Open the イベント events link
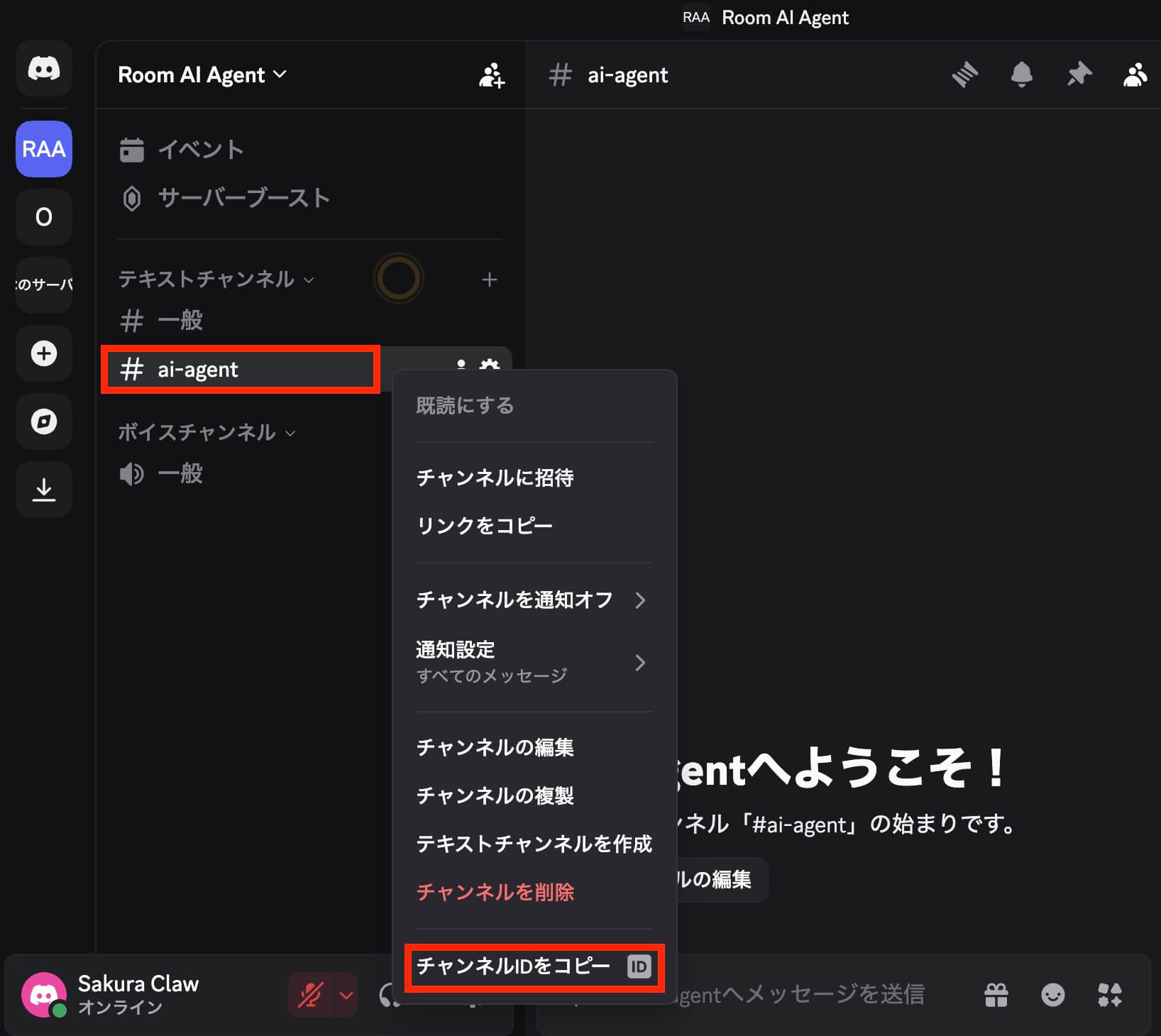This screenshot has width=1161, height=1036. [200, 150]
